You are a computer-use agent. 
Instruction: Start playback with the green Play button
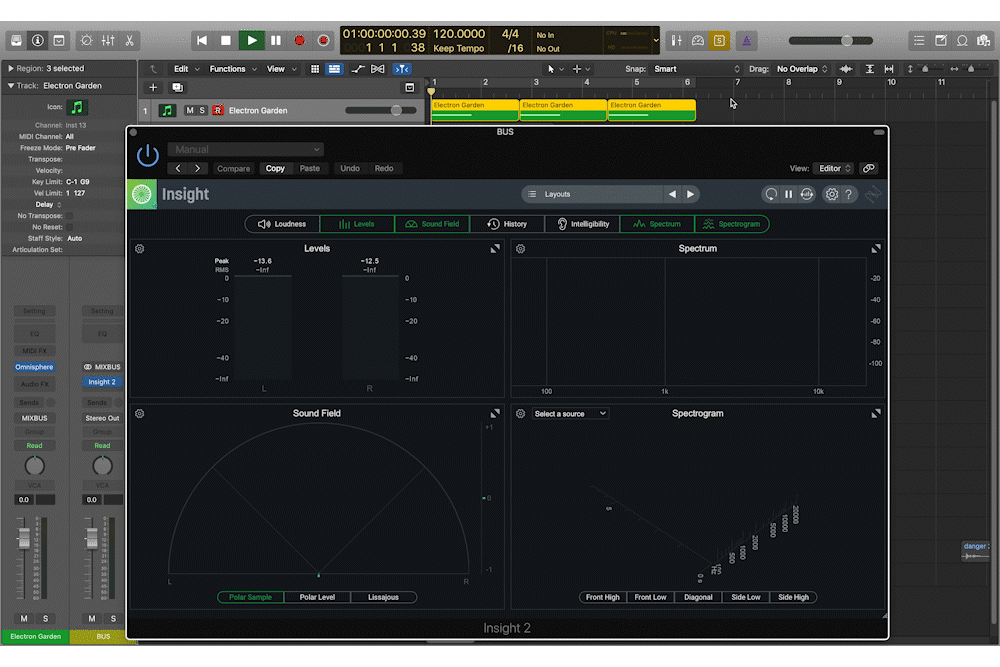pos(252,41)
